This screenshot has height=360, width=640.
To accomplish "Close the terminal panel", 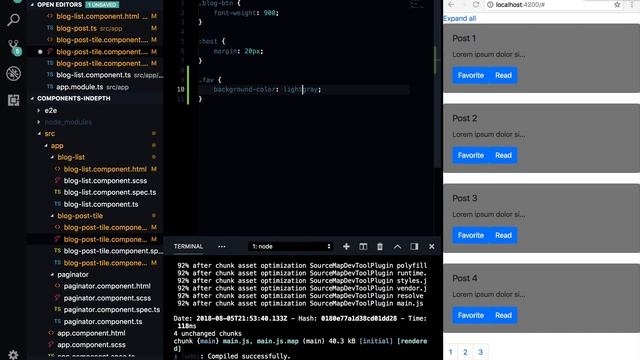I will tap(431, 247).
